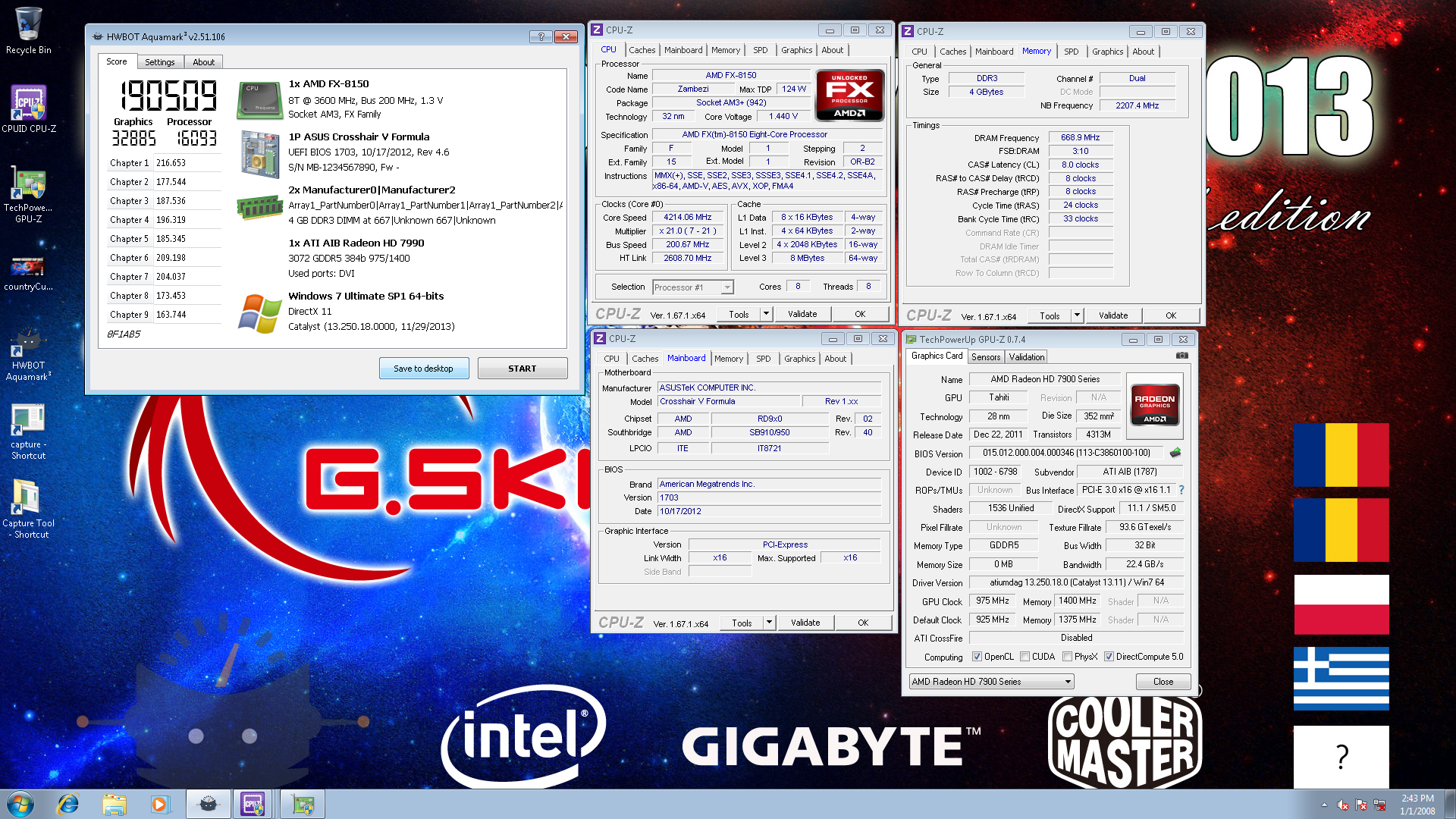This screenshot has width=1456, height=819.
Task: Toggle the OpenCL checkbox in GPU-Z
Action: 977,657
